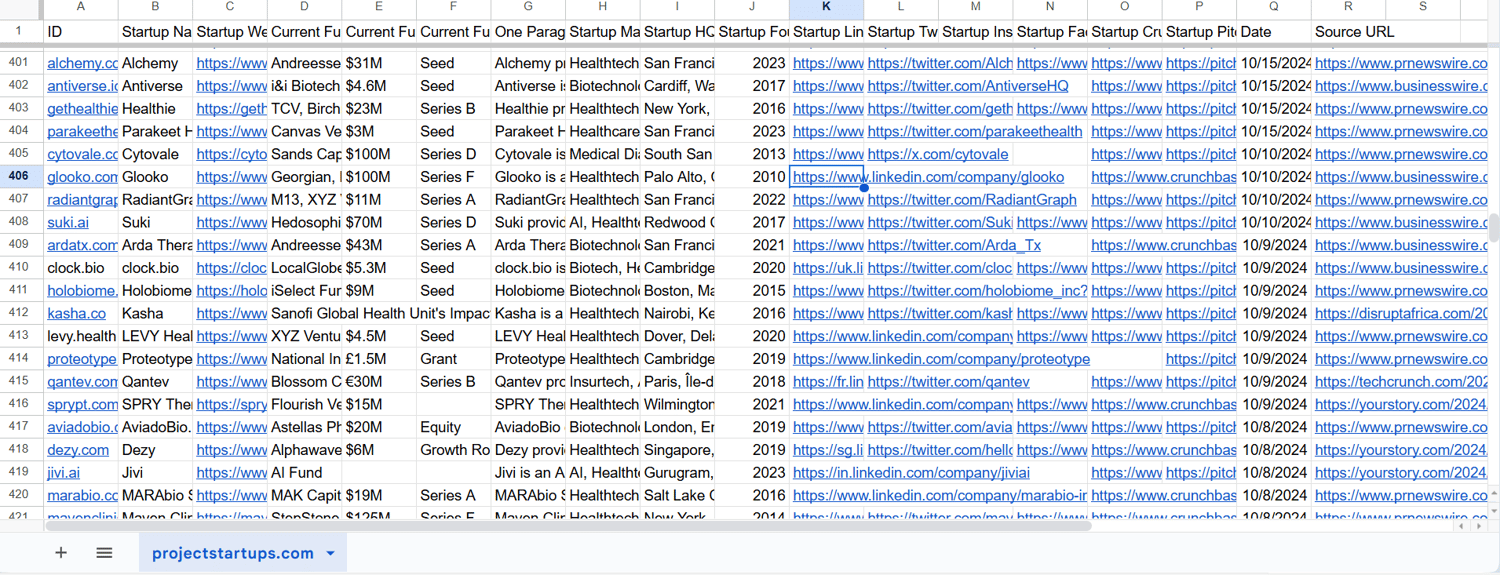This screenshot has width=1500, height=575.
Task: Select row header 1
Action: tap(19, 31)
